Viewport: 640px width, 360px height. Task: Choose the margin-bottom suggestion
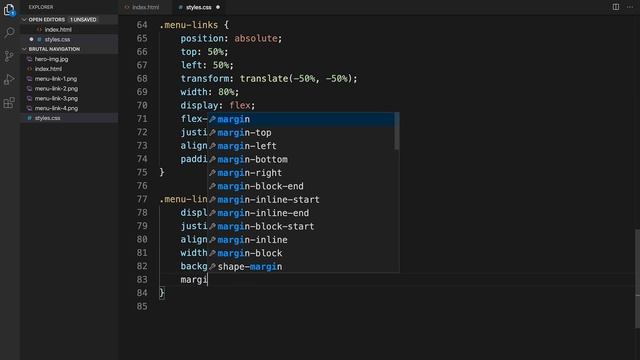pos(301,160)
